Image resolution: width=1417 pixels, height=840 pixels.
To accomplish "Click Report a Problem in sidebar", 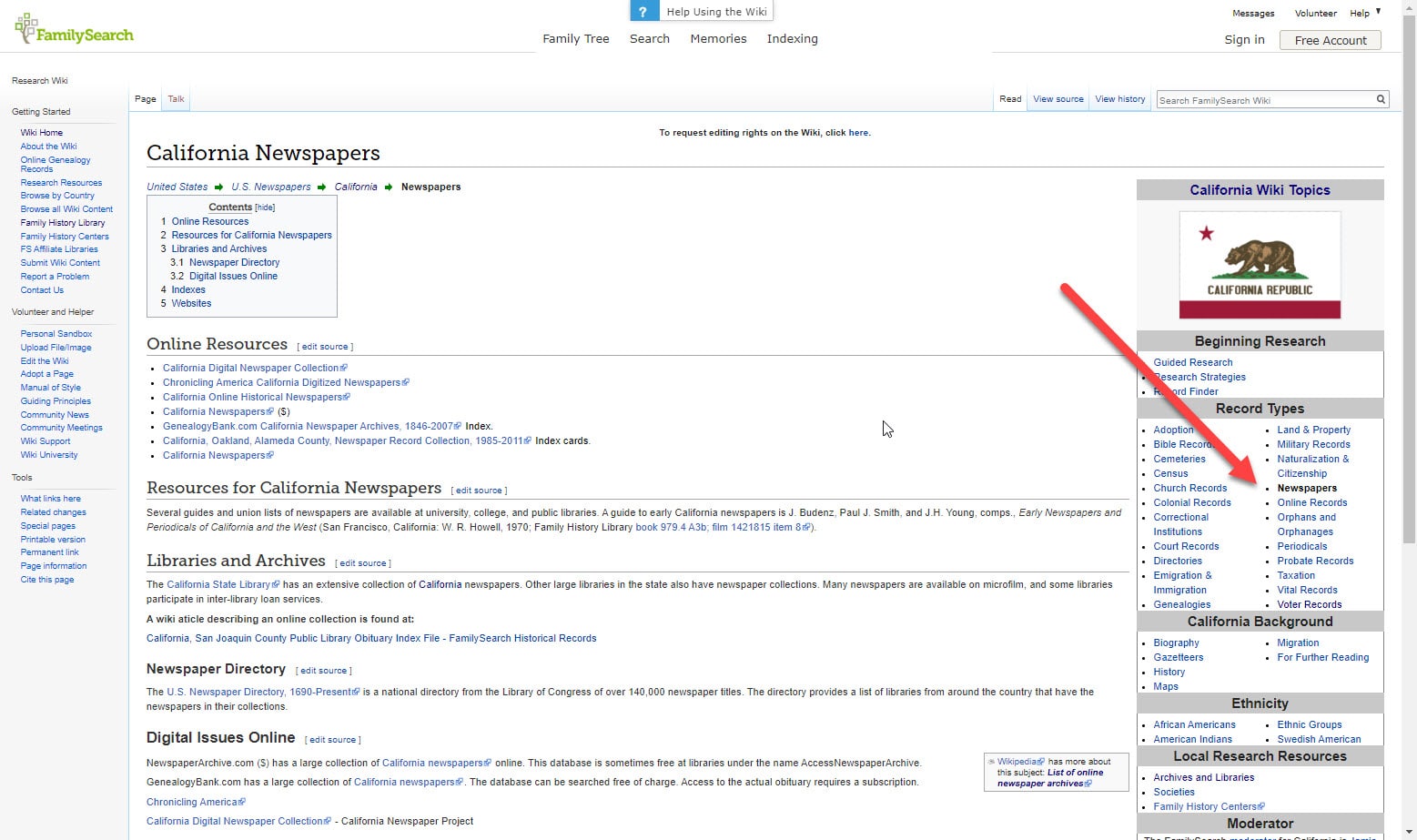I will (55, 277).
